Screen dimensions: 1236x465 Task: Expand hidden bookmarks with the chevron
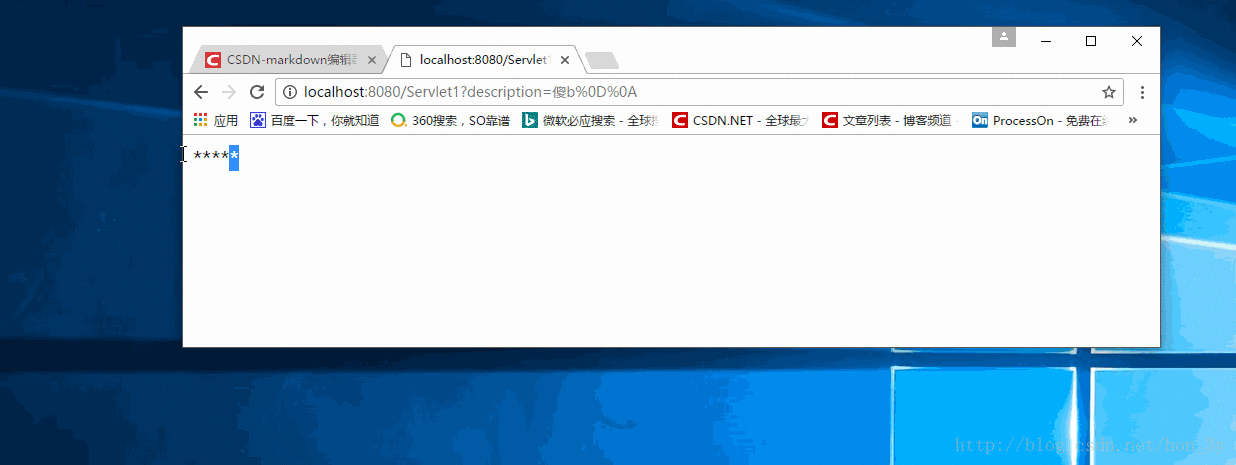(x=1133, y=120)
